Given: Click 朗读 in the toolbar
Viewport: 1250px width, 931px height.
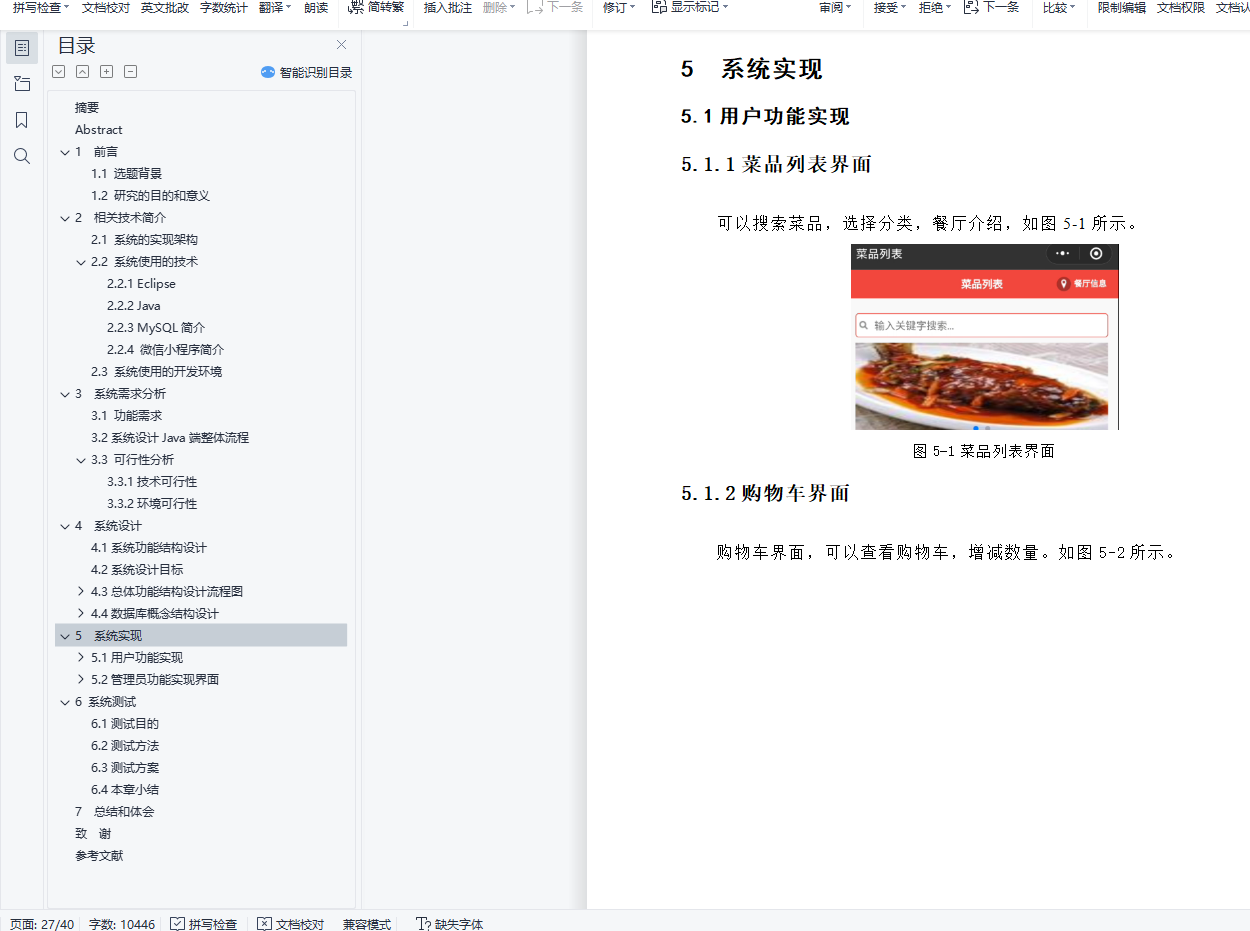Looking at the screenshot, I should 316,7.
